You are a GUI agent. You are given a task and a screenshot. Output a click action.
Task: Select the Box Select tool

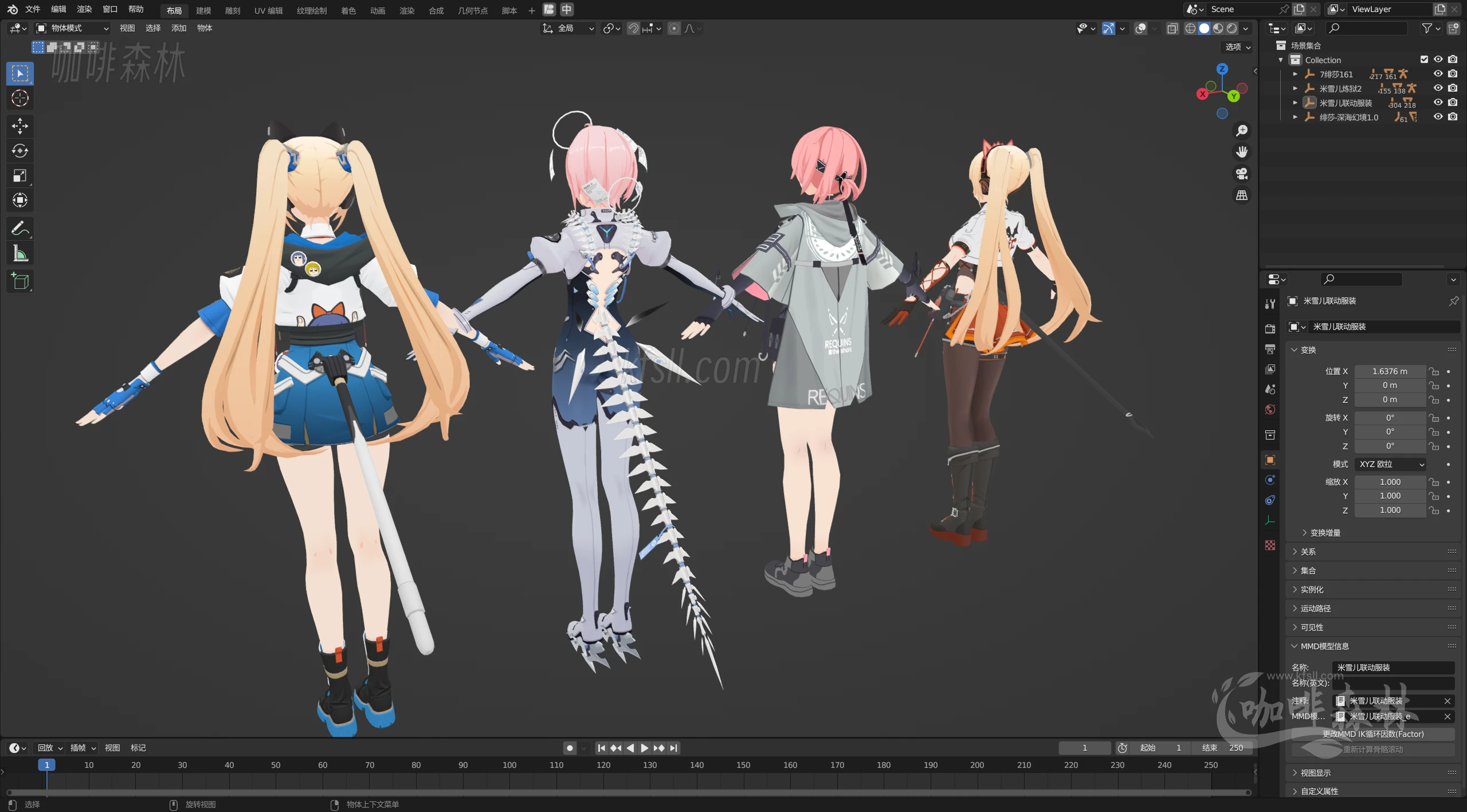click(x=20, y=73)
